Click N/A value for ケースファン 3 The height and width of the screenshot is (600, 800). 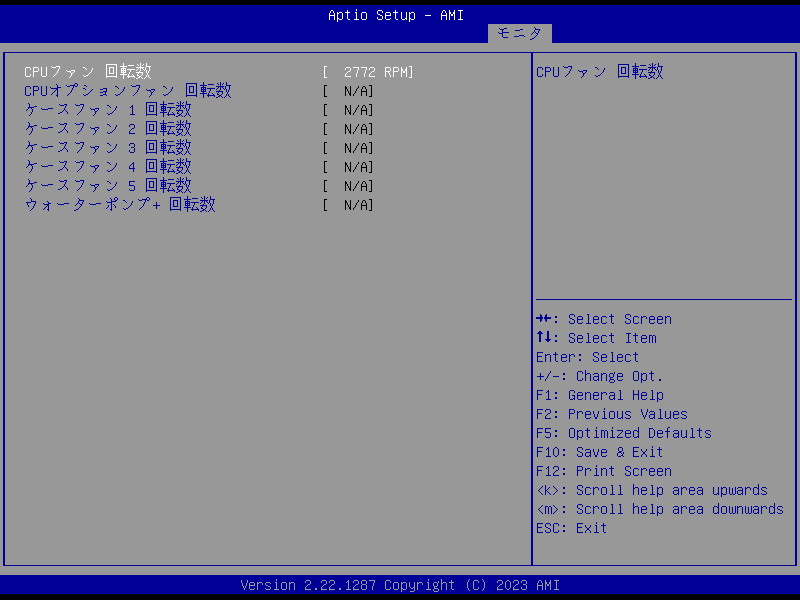[348, 148]
